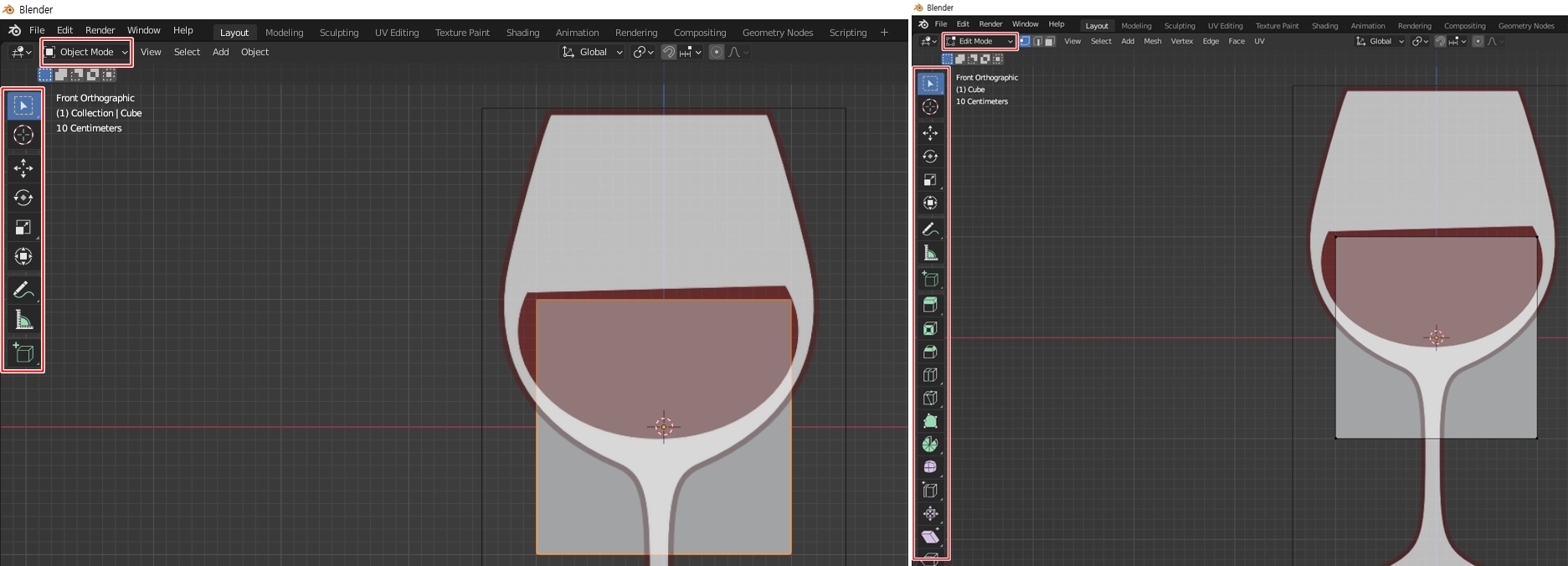Select the Cursor tool in Object Mode window
Viewport: 1568px width, 566px height.
pyautogui.click(x=23, y=135)
